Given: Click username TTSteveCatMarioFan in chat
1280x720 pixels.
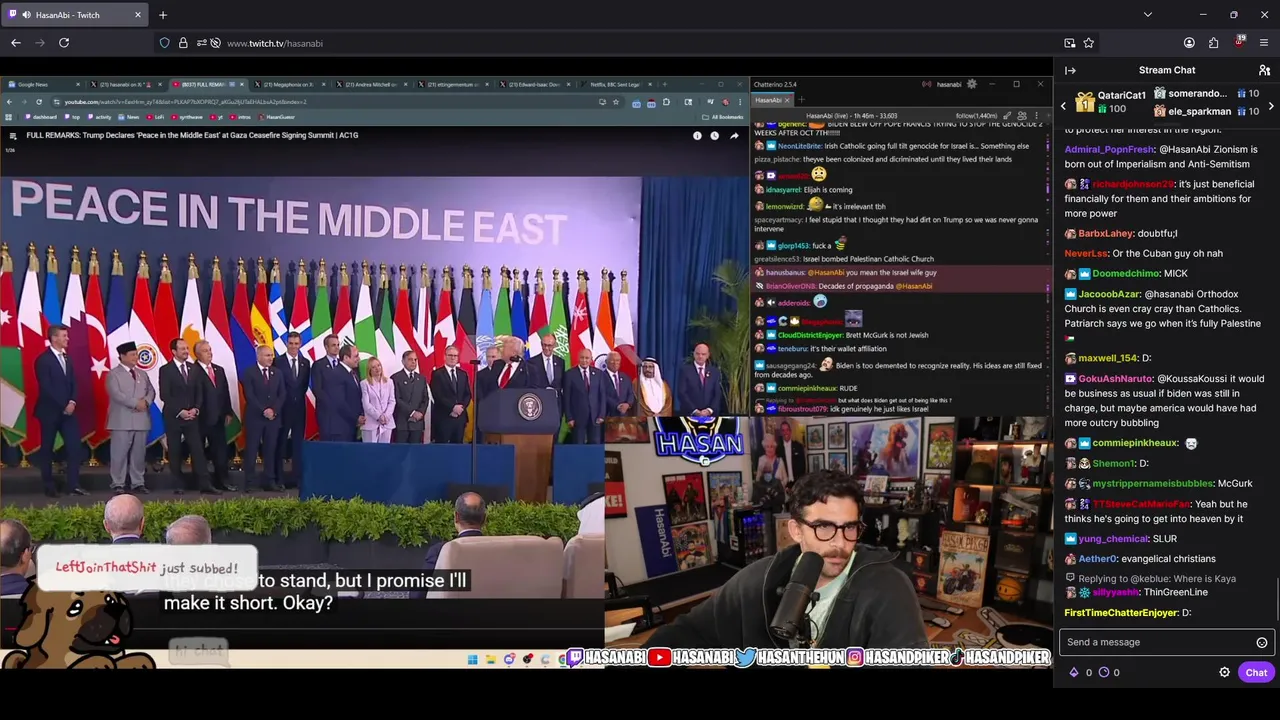Looking at the screenshot, I should (x=1140, y=504).
